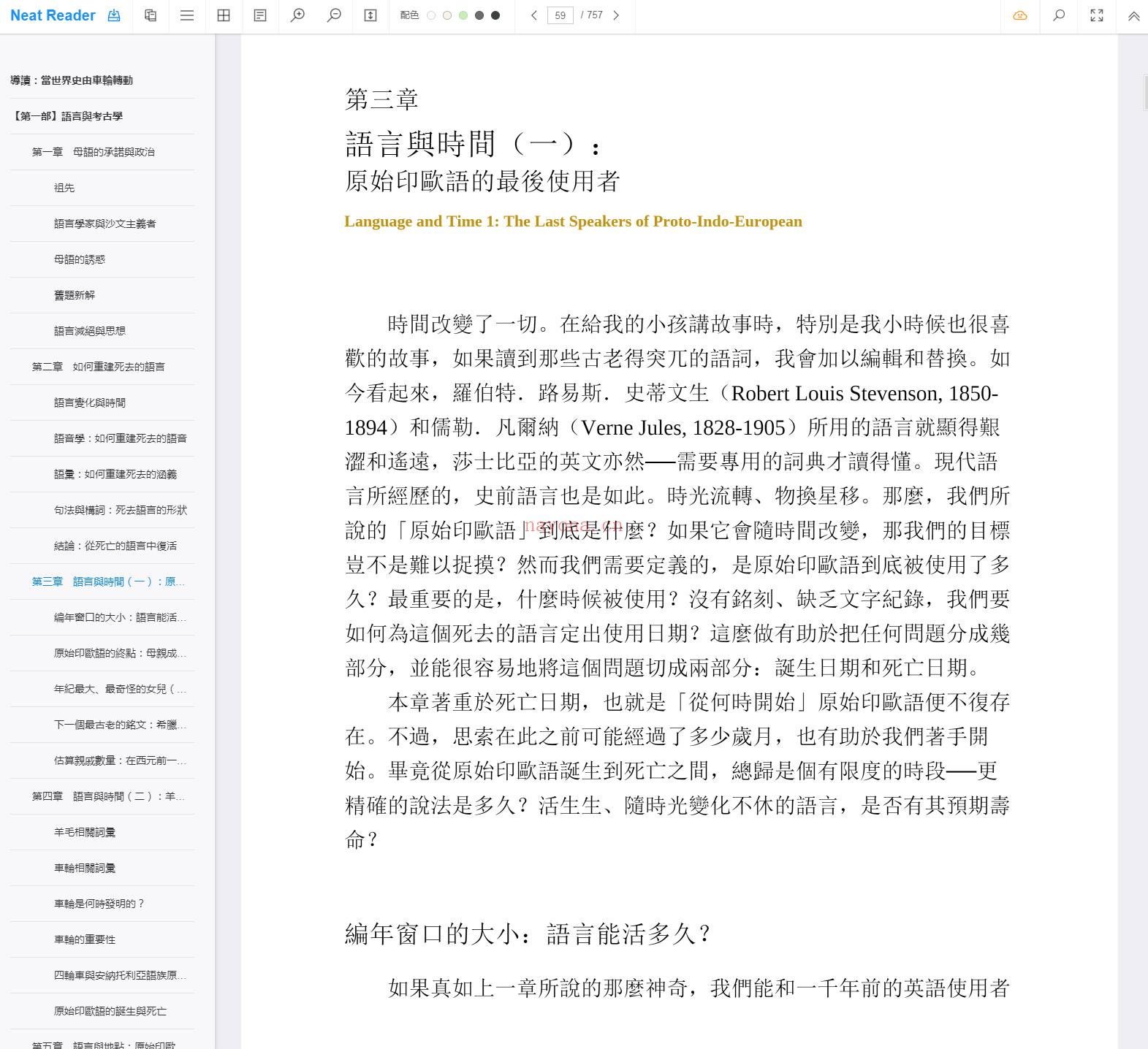The image size is (1148, 1049).
Task: Click the Neat Reader logo
Action: coord(53,15)
